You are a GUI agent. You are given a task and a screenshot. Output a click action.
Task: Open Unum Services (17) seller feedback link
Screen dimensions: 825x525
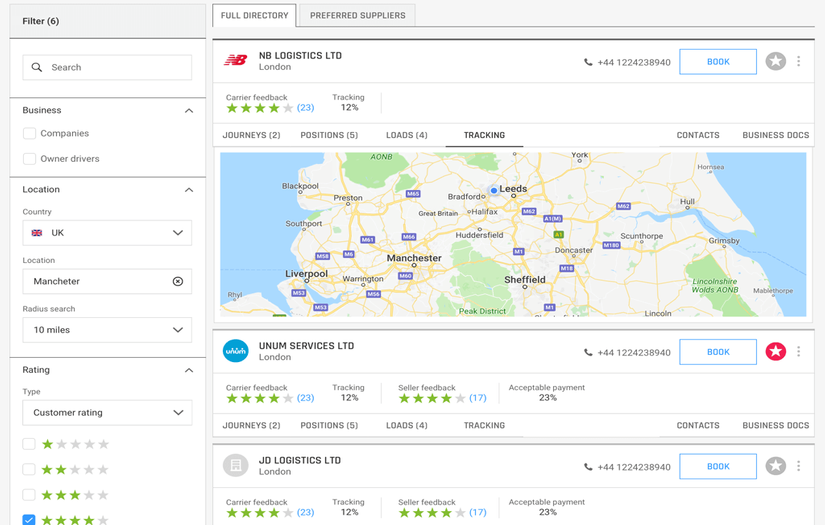pos(478,398)
